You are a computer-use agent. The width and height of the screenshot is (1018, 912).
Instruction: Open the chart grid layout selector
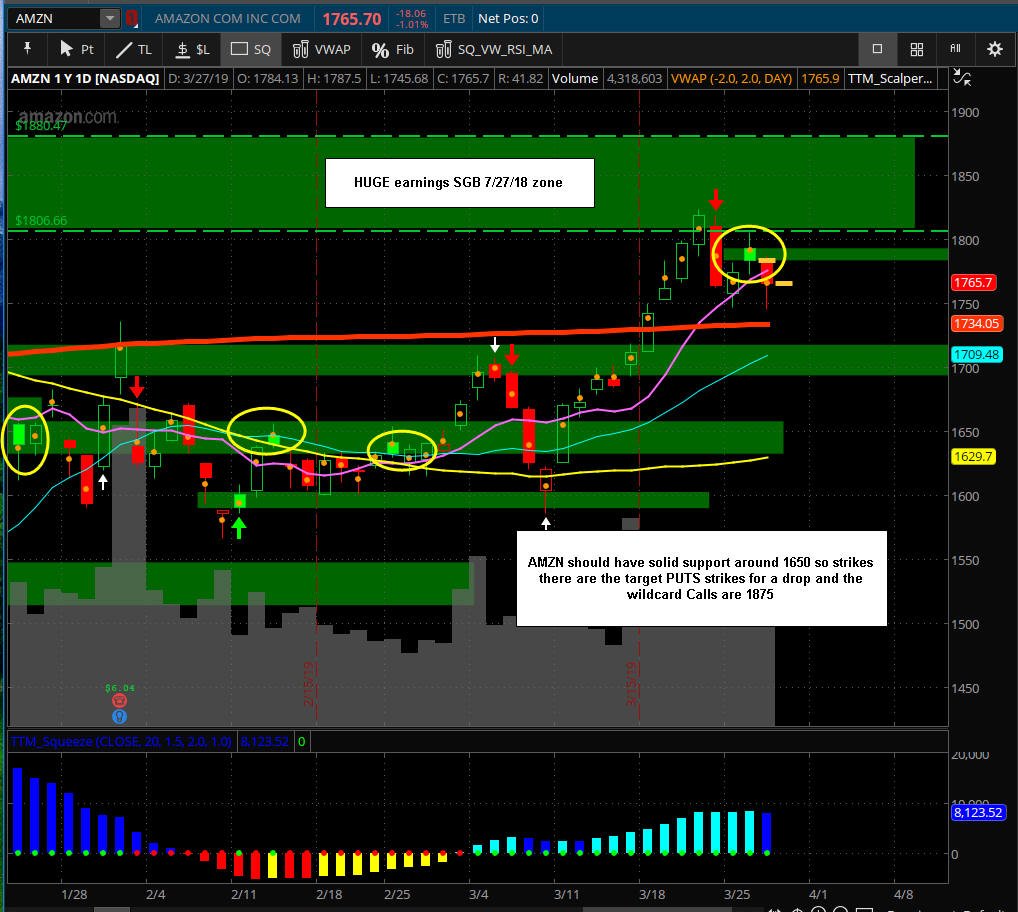(x=917, y=49)
